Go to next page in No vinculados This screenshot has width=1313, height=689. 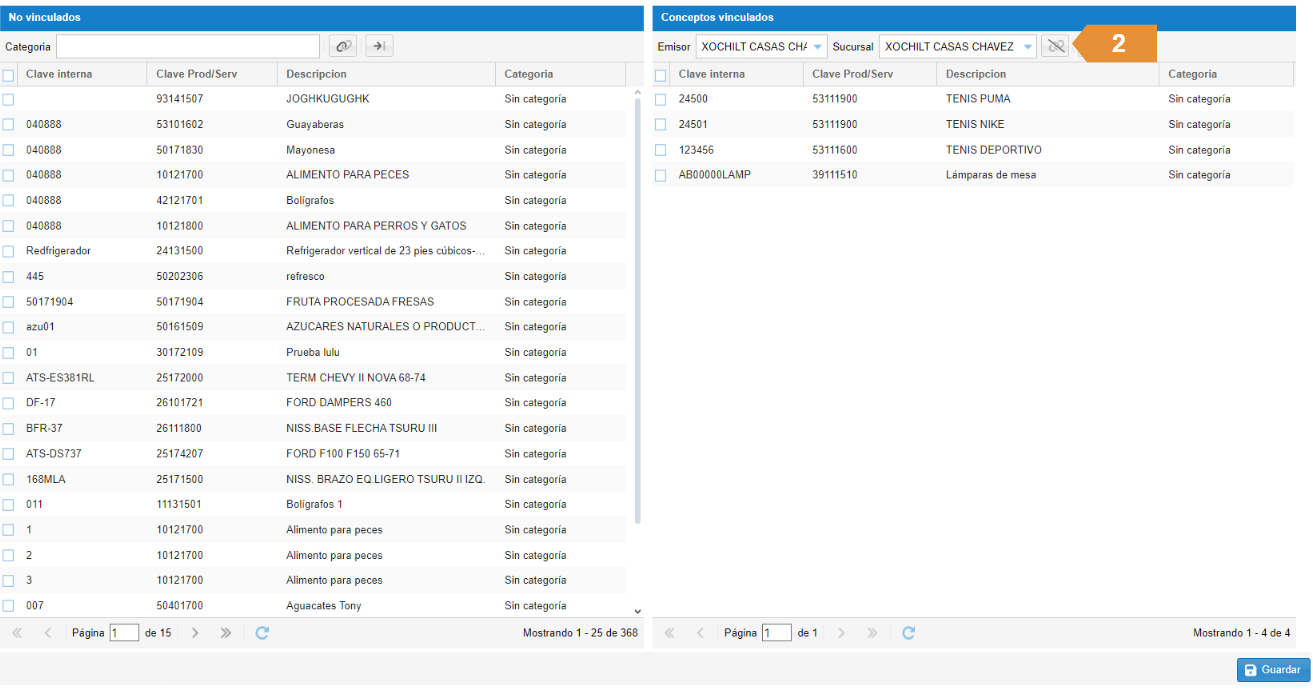pos(195,633)
